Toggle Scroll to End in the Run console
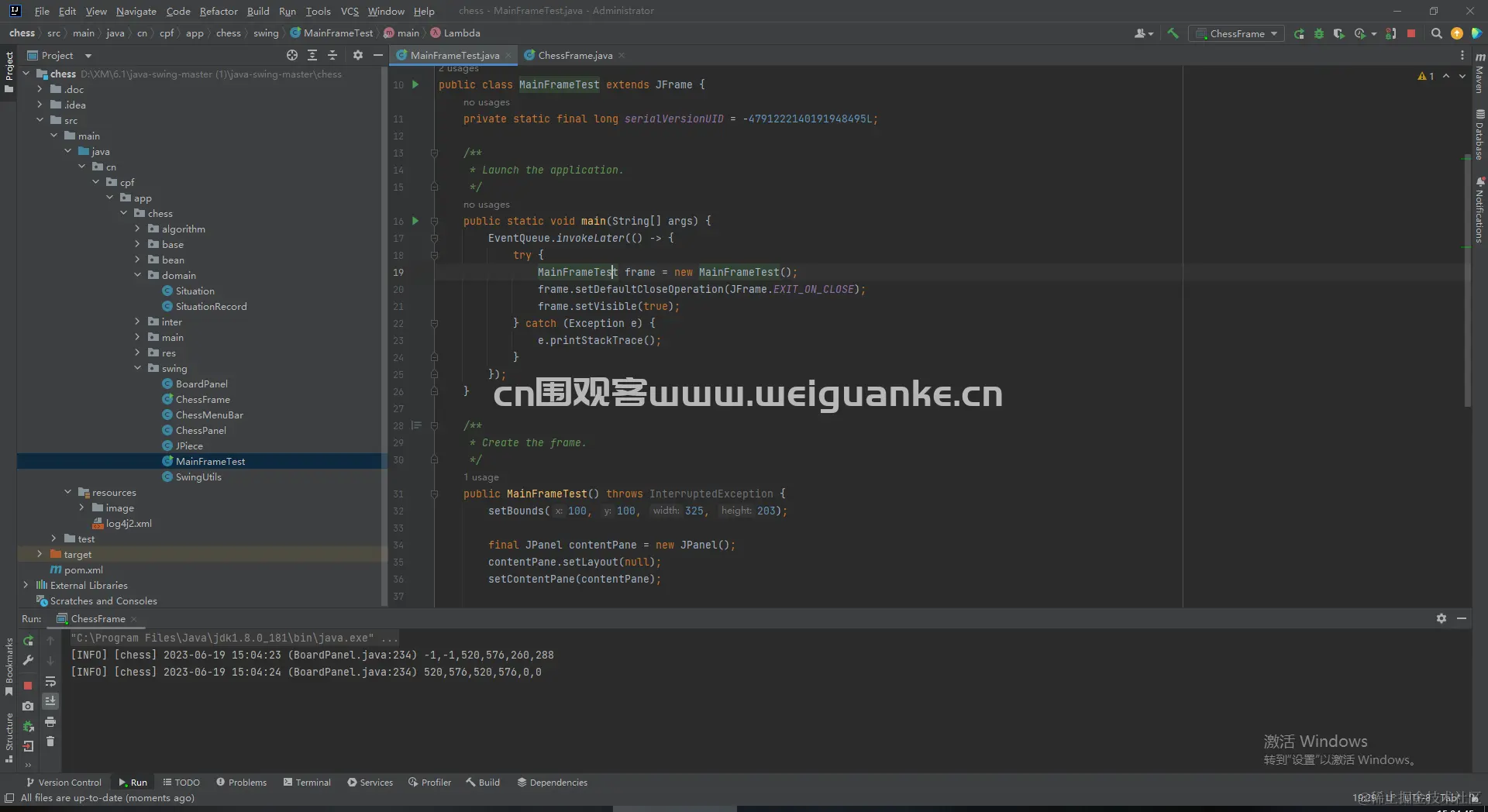This screenshot has height=812, width=1488. tap(50, 701)
